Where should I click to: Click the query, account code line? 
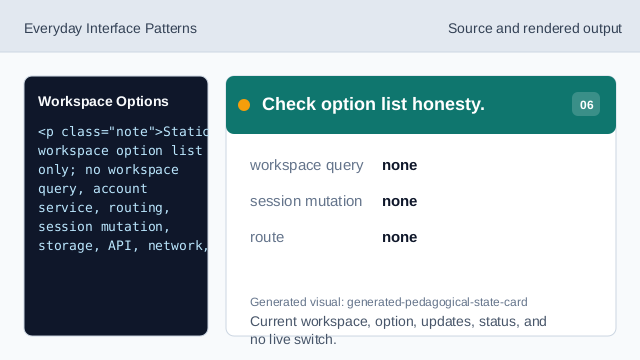(93, 189)
